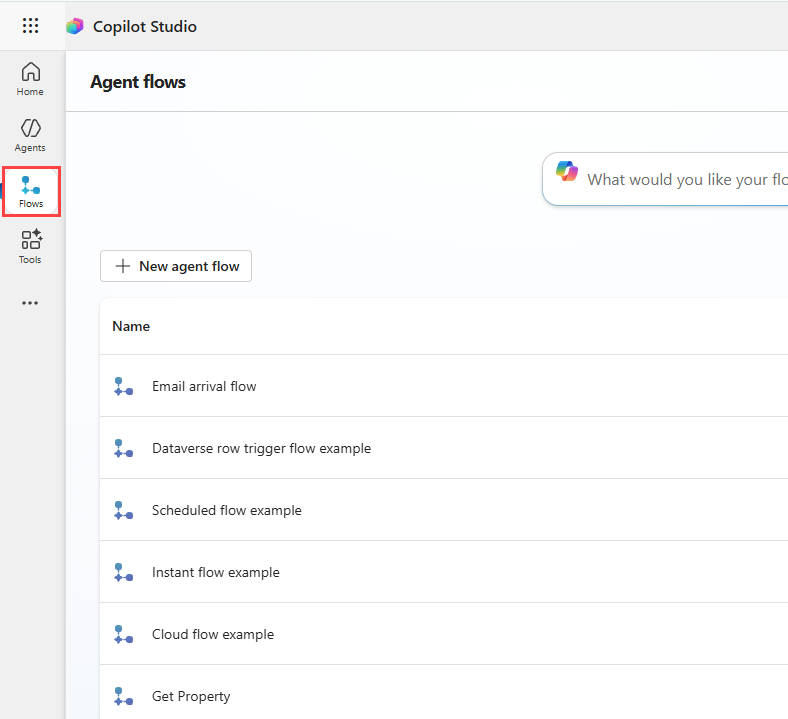
Task: Show more sidebar options ellipsis
Action: tap(30, 303)
